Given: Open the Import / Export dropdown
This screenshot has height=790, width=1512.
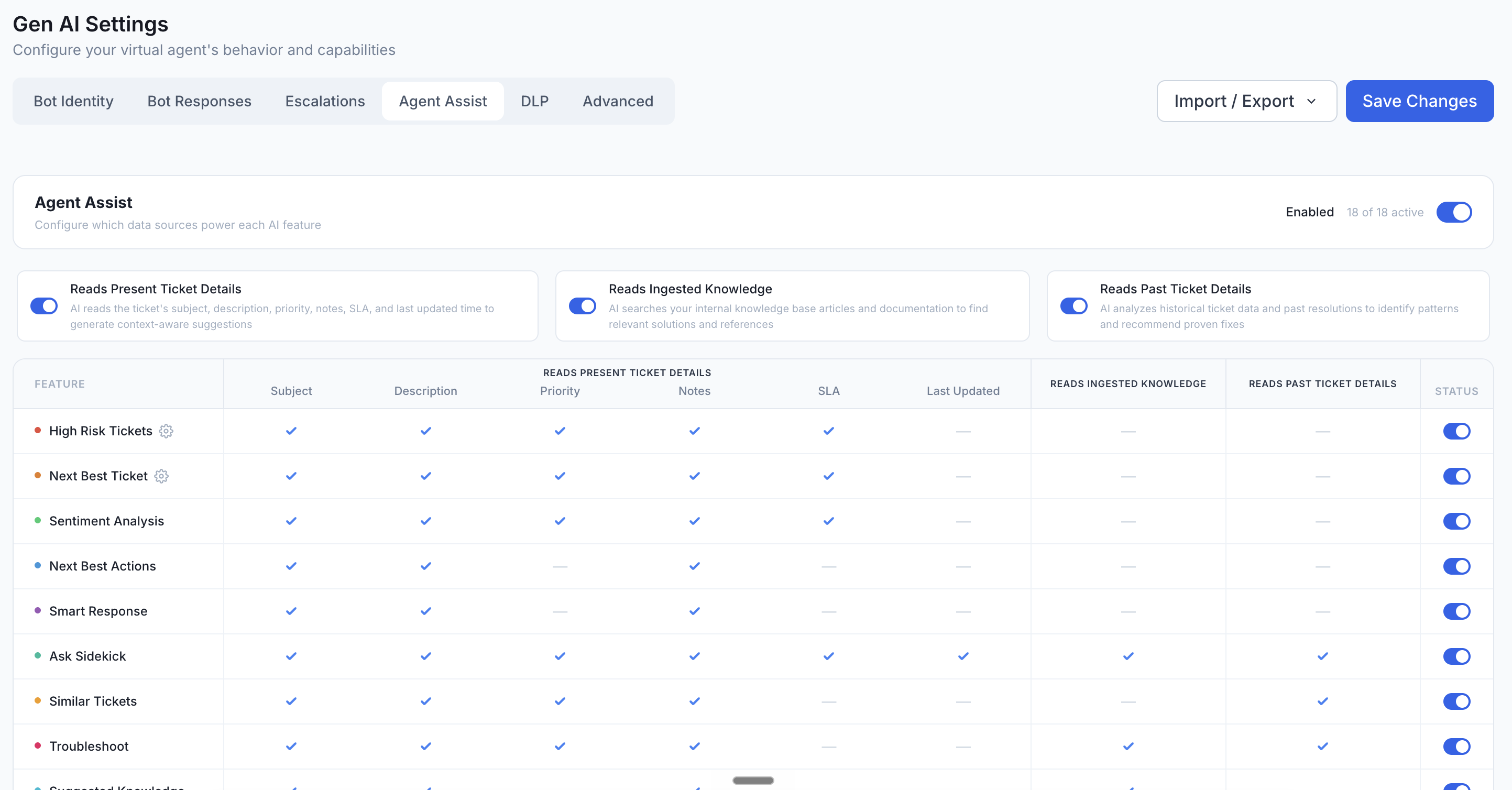Looking at the screenshot, I should pyautogui.click(x=1246, y=101).
